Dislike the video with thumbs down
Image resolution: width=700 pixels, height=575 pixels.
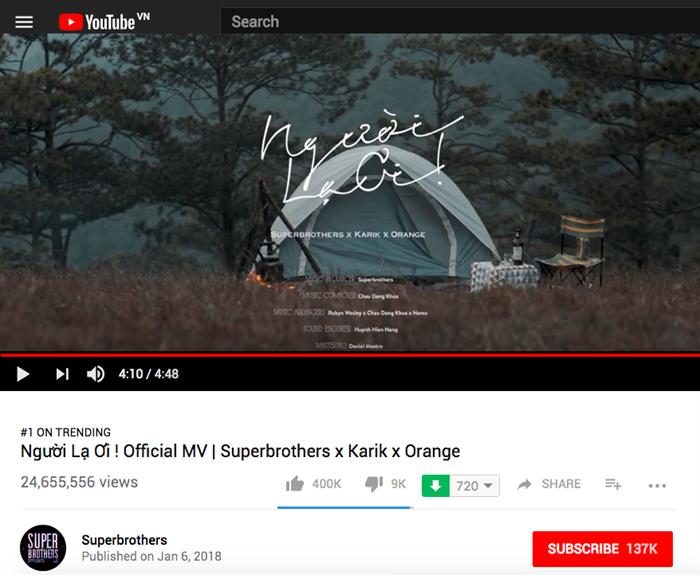[374, 484]
